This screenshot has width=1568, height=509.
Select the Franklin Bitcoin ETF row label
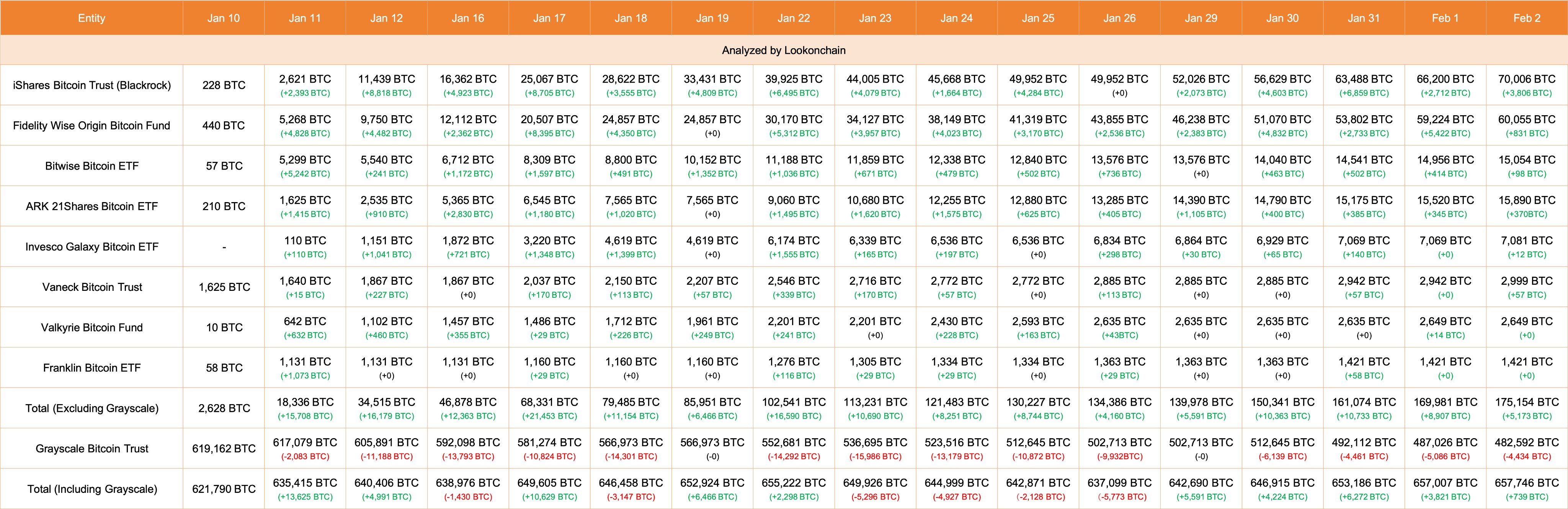91,368
